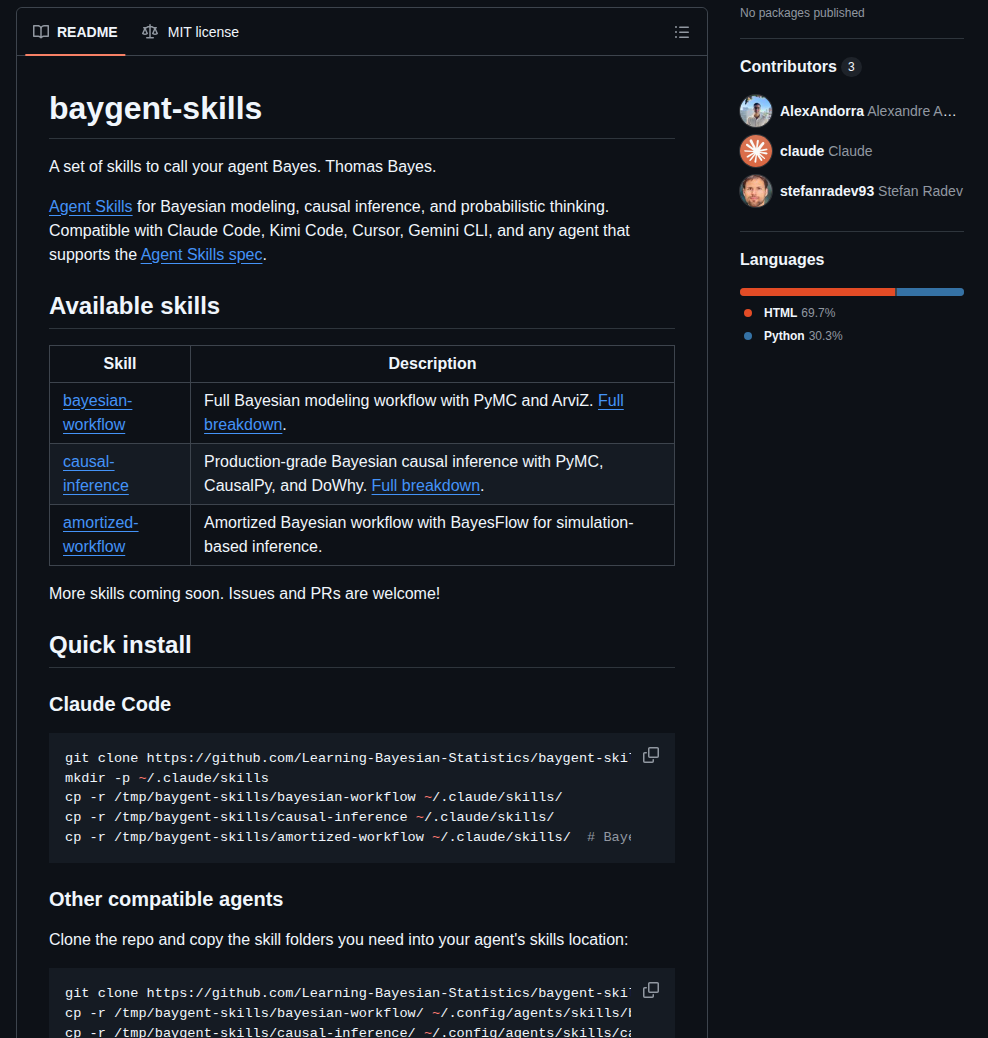Image resolution: width=988 pixels, height=1038 pixels.
Task: Open the README outline list icon
Action: pyautogui.click(x=681, y=32)
